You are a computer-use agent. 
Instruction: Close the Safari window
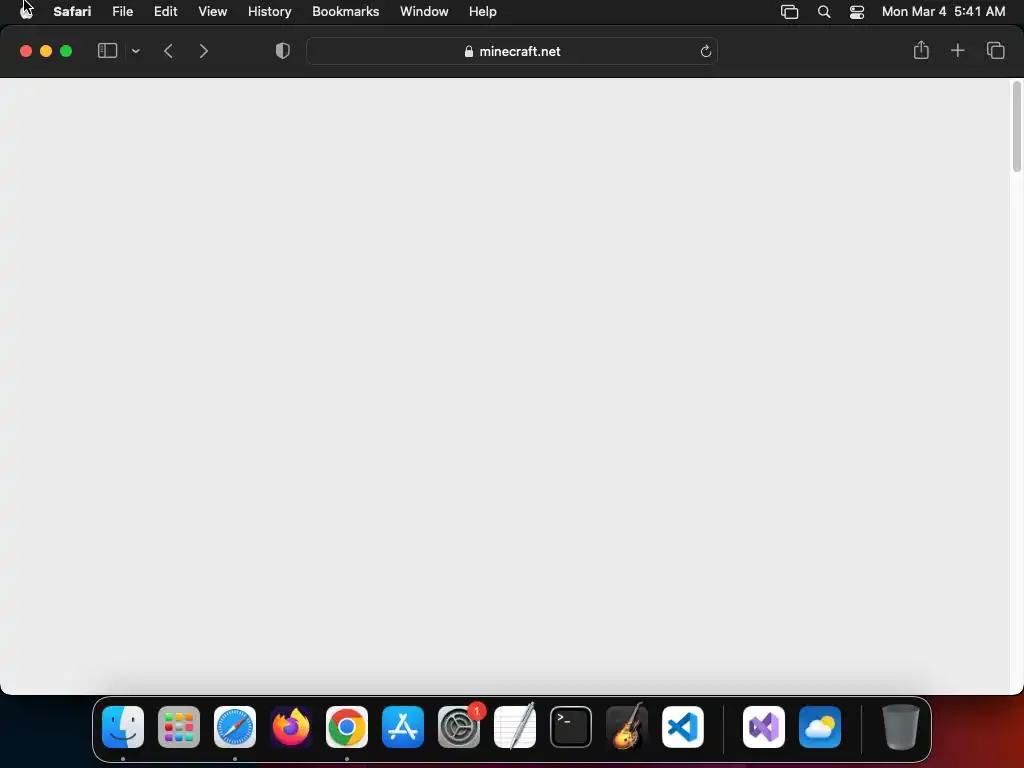click(x=26, y=51)
